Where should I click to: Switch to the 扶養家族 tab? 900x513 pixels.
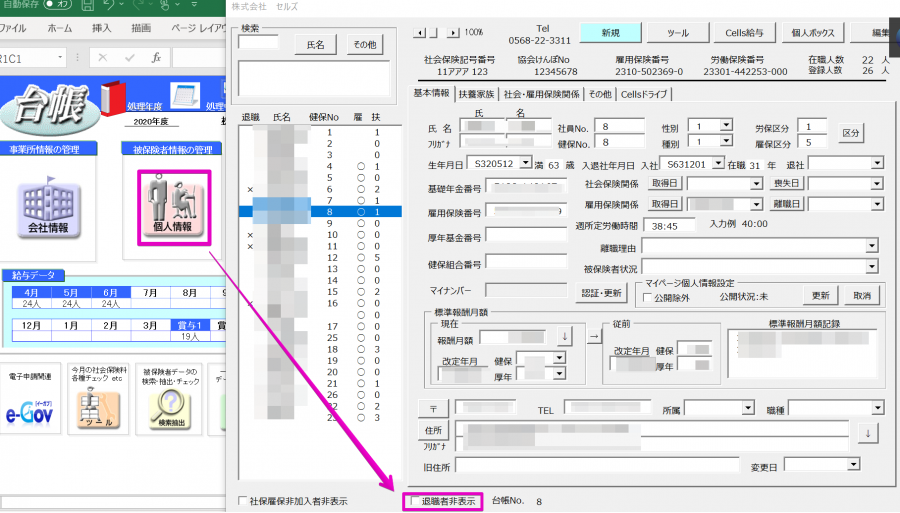click(x=476, y=94)
